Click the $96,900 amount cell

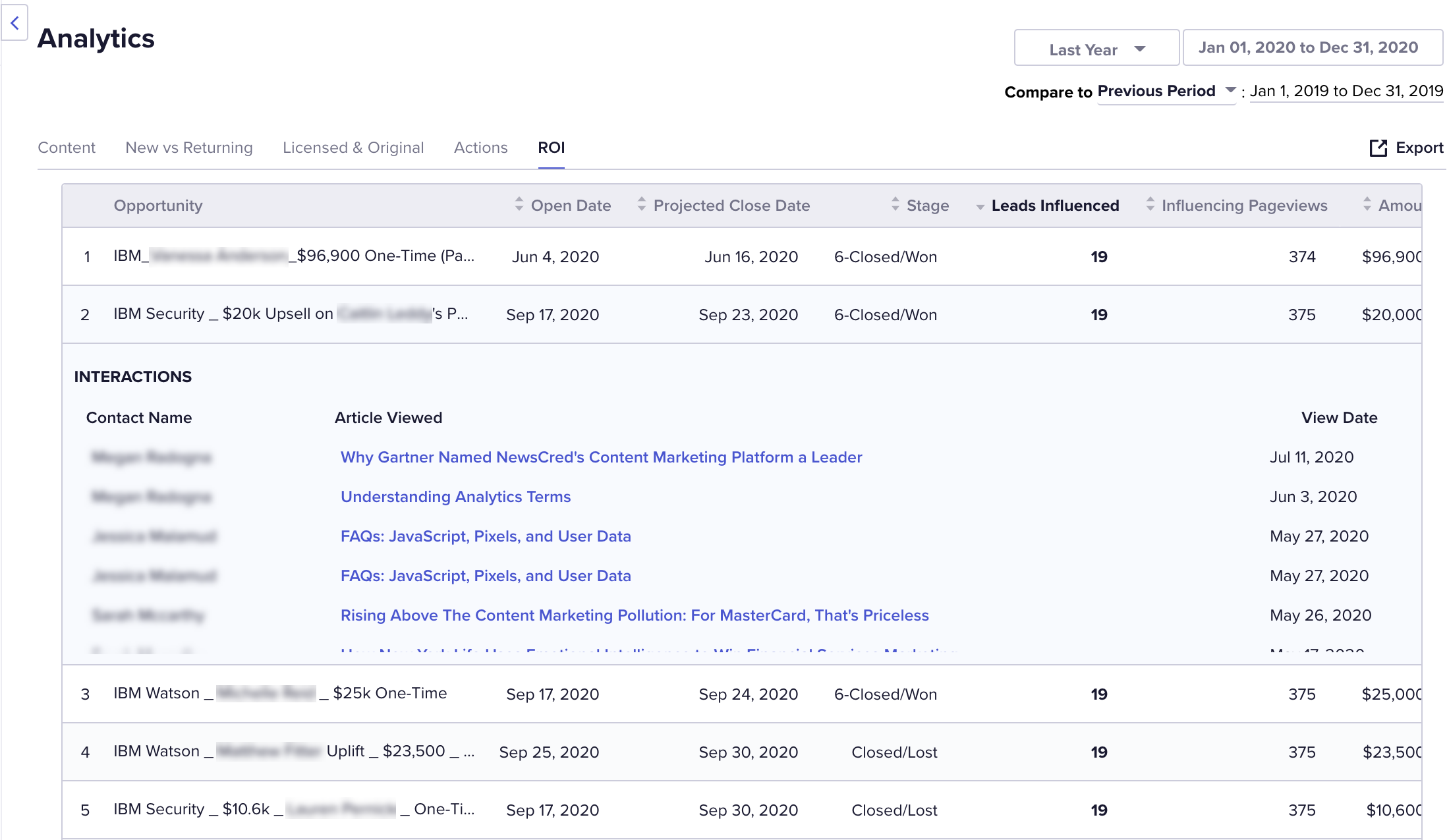point(1392,257)
